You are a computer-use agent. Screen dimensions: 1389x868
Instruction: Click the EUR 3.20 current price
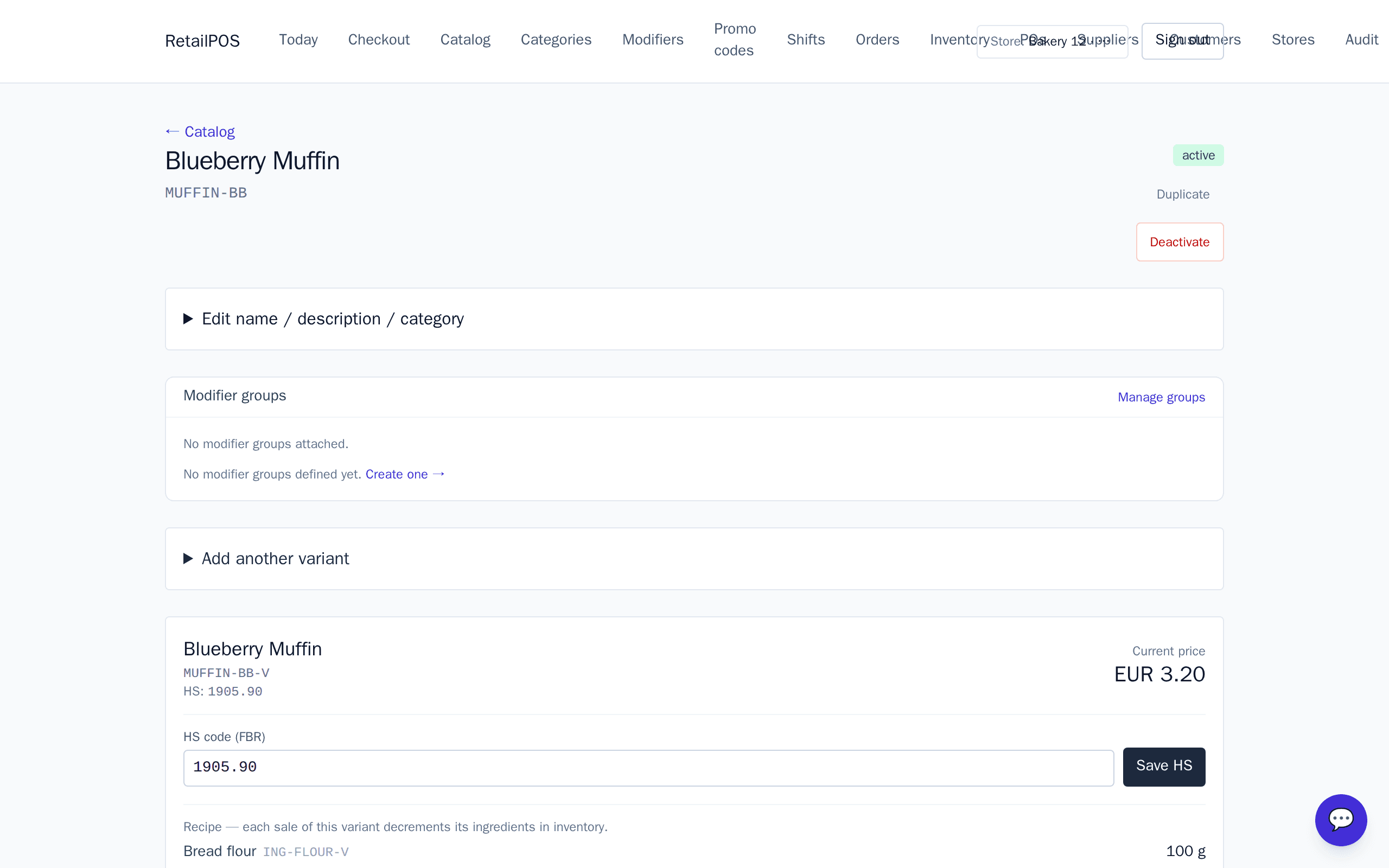pos(1159,674)
